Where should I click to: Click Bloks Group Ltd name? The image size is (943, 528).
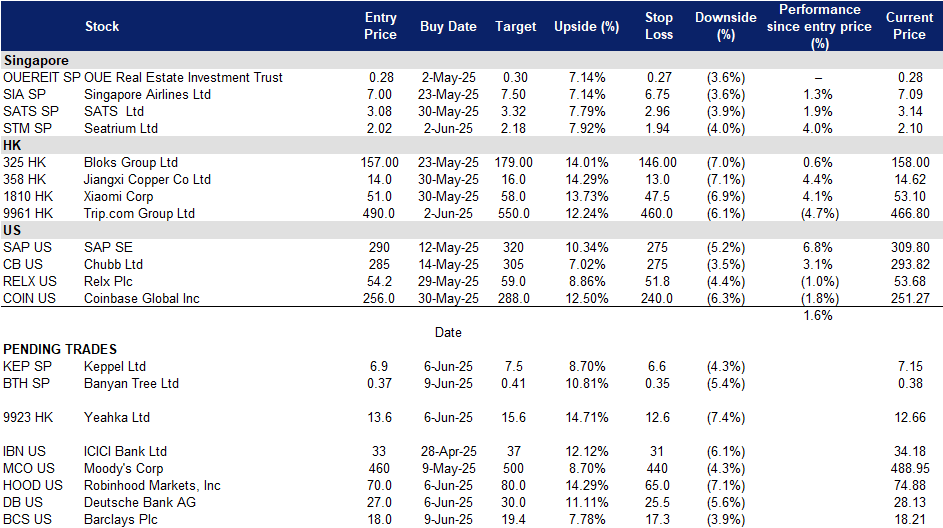coord(131,162)
